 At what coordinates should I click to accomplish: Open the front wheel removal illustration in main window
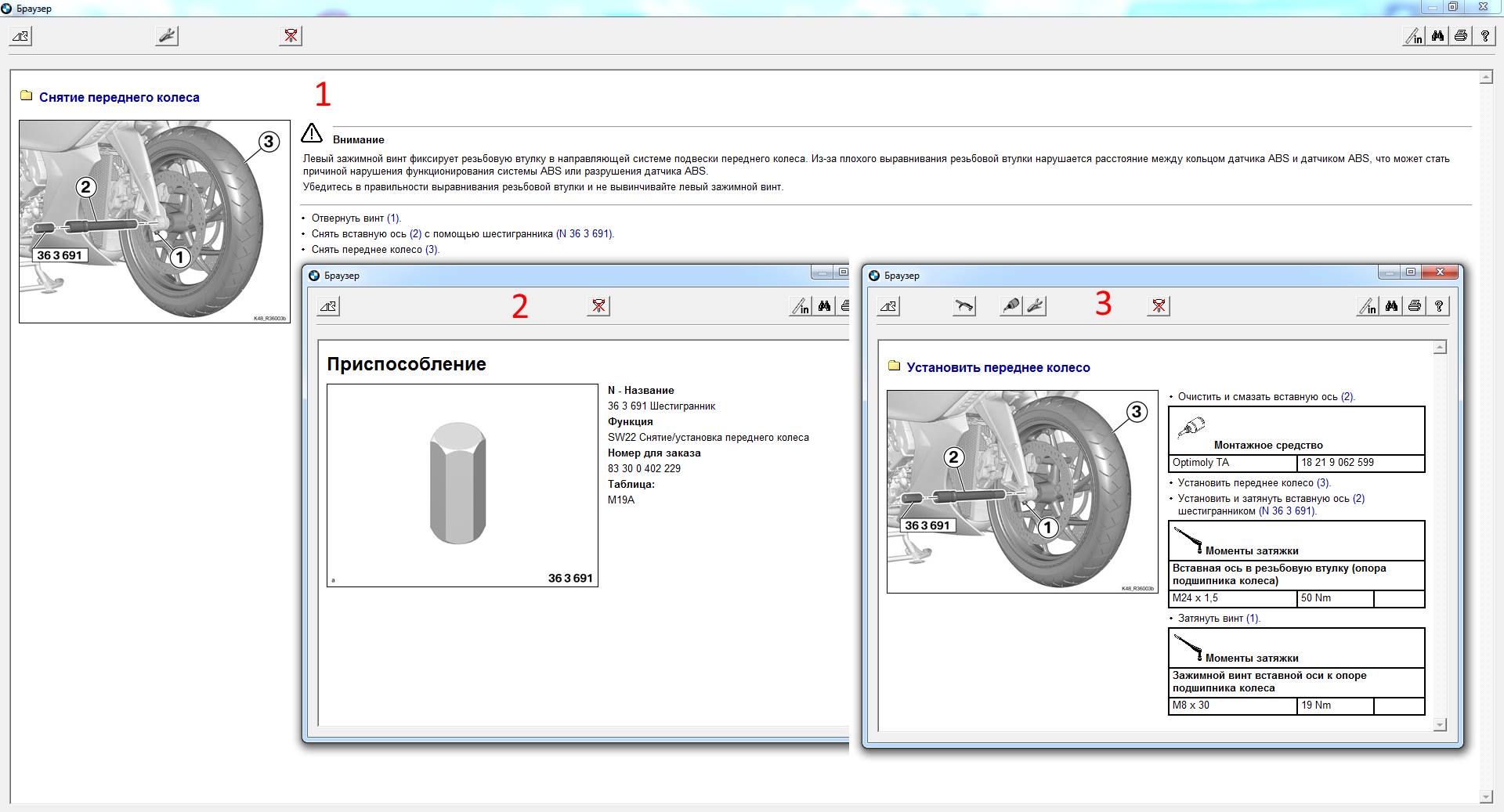pos(154,222)
